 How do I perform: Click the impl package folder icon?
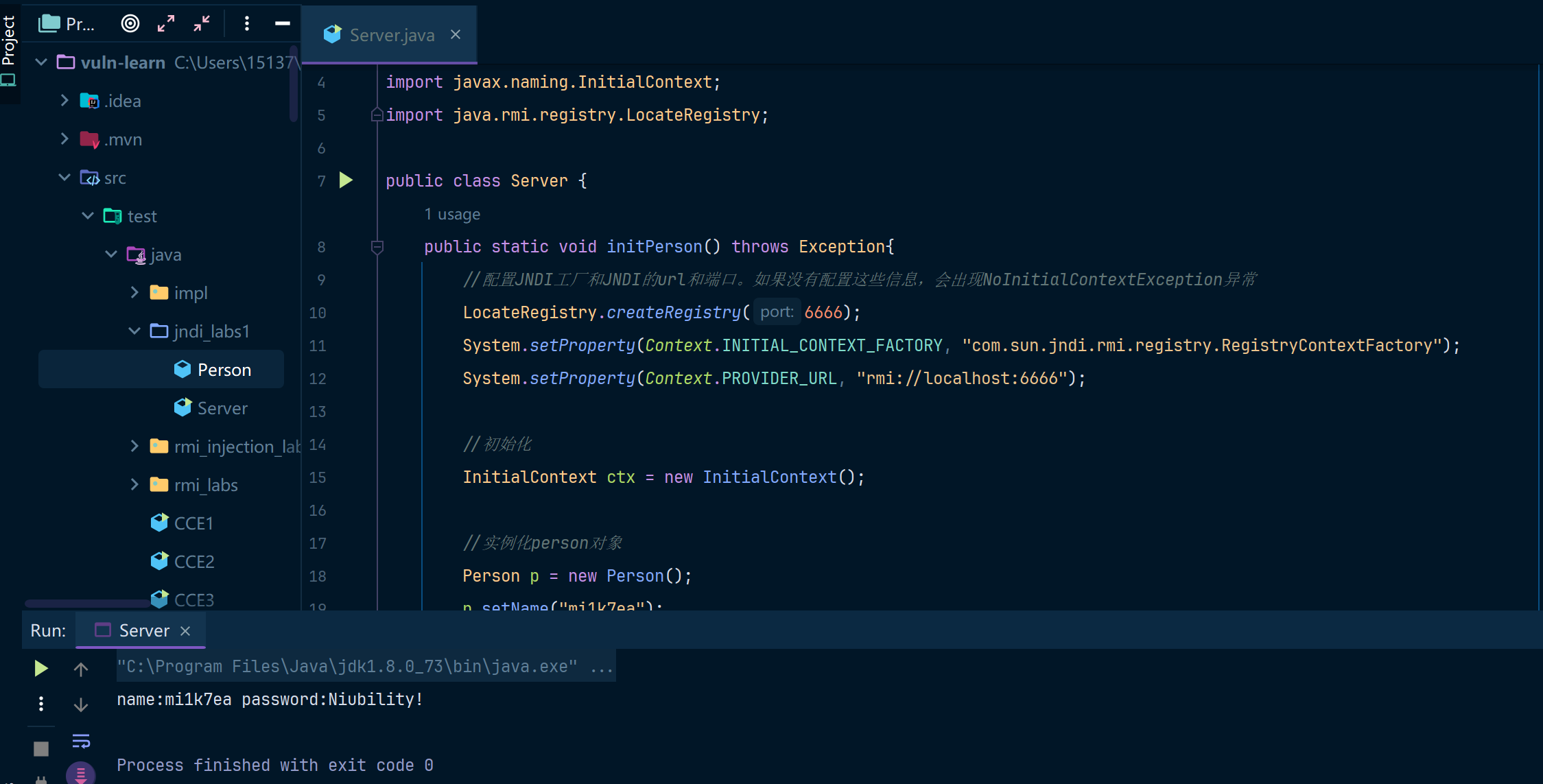coord(159,293)
